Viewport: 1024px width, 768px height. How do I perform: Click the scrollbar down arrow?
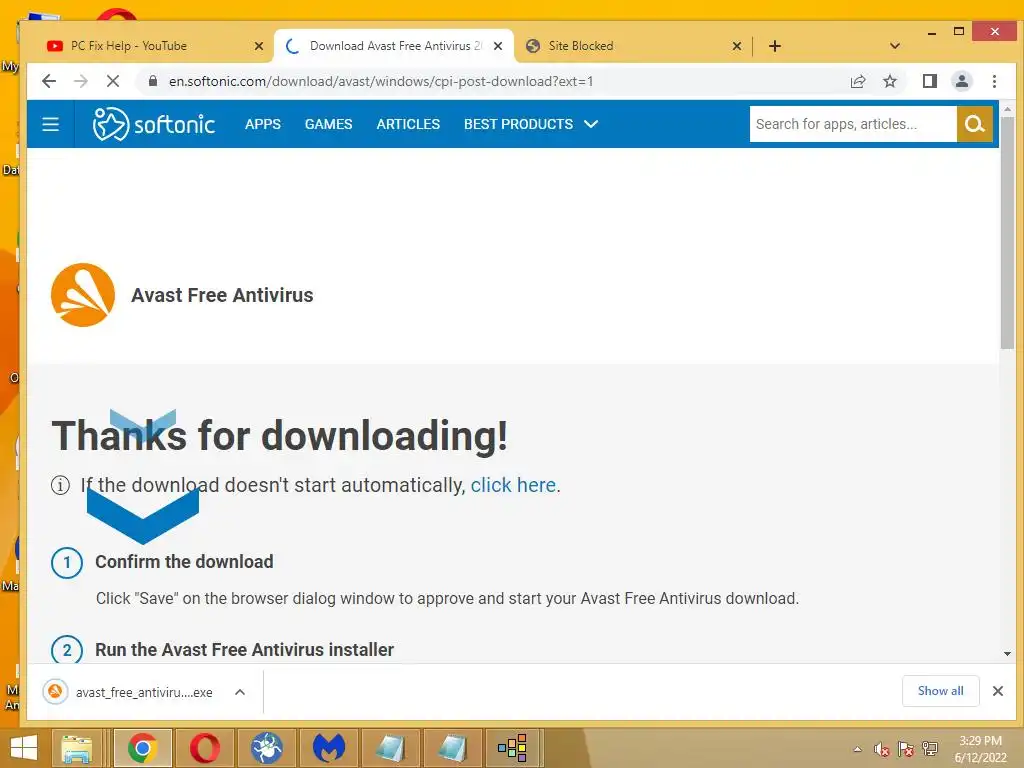pos(1007,654)
